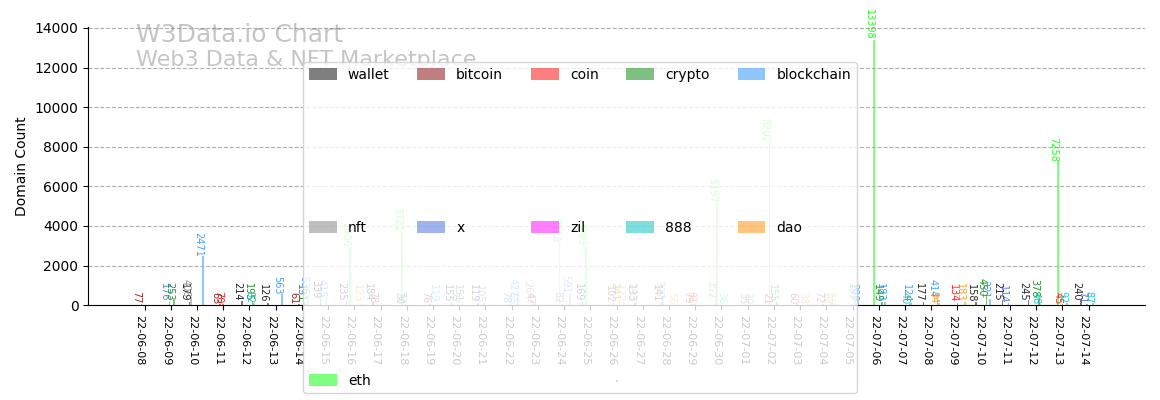Click the 22-06-08 date tick label
The image size is (1160, 400).
pos(141,341)
